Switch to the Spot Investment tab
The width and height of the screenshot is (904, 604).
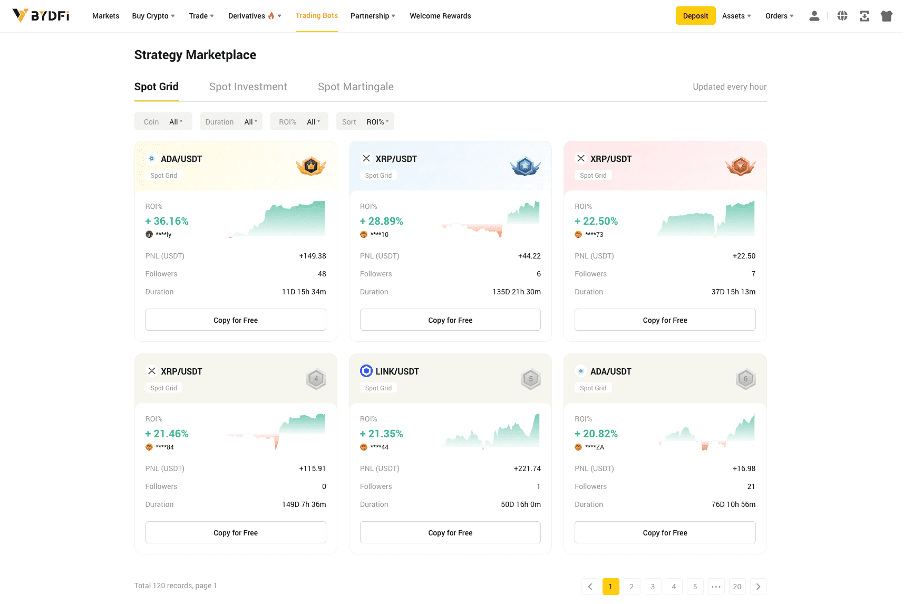coord(247,86)
